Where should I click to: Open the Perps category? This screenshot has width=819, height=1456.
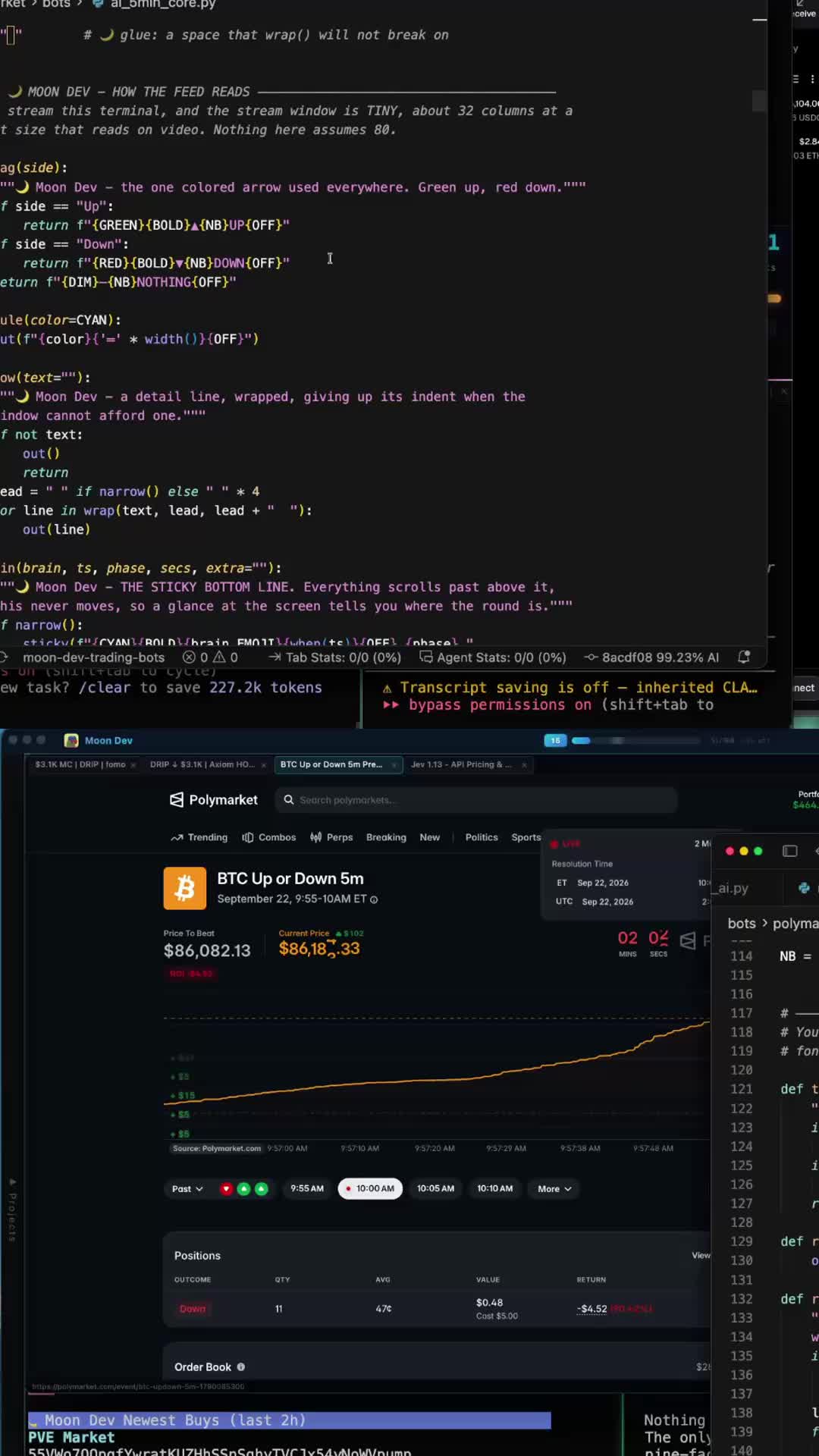point(331,838)
